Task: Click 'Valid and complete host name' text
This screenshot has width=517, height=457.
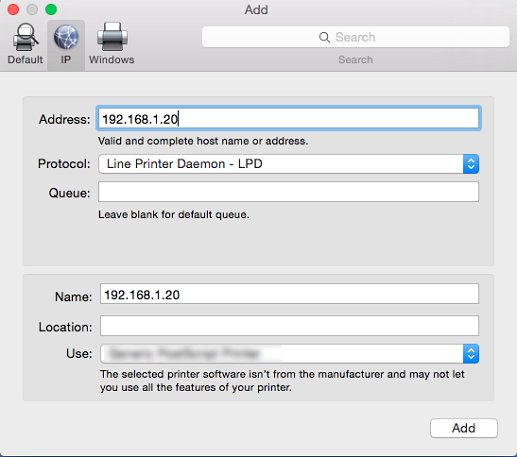Action: tap(203, 141)
